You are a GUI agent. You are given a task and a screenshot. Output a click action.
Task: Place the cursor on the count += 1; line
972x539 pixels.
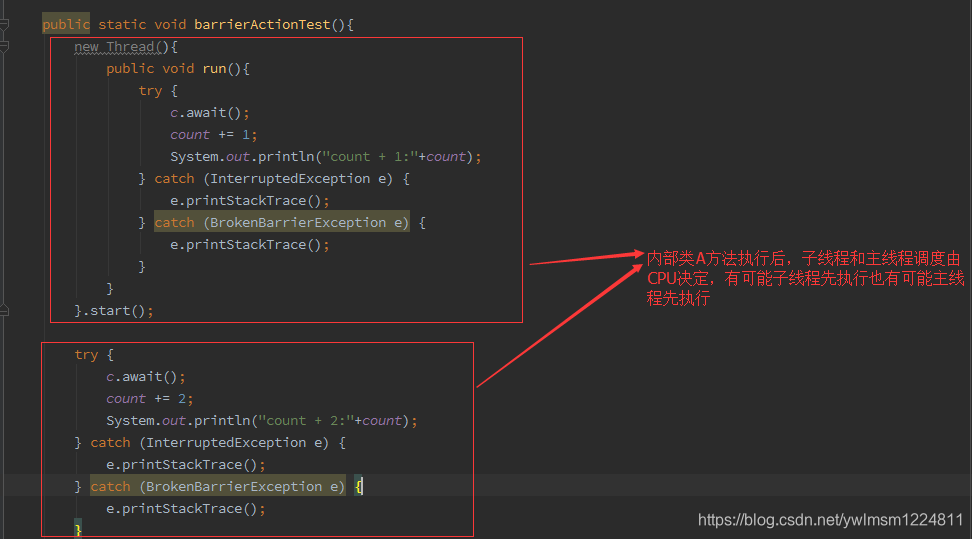pyautogui.click(x=214, y=135)
